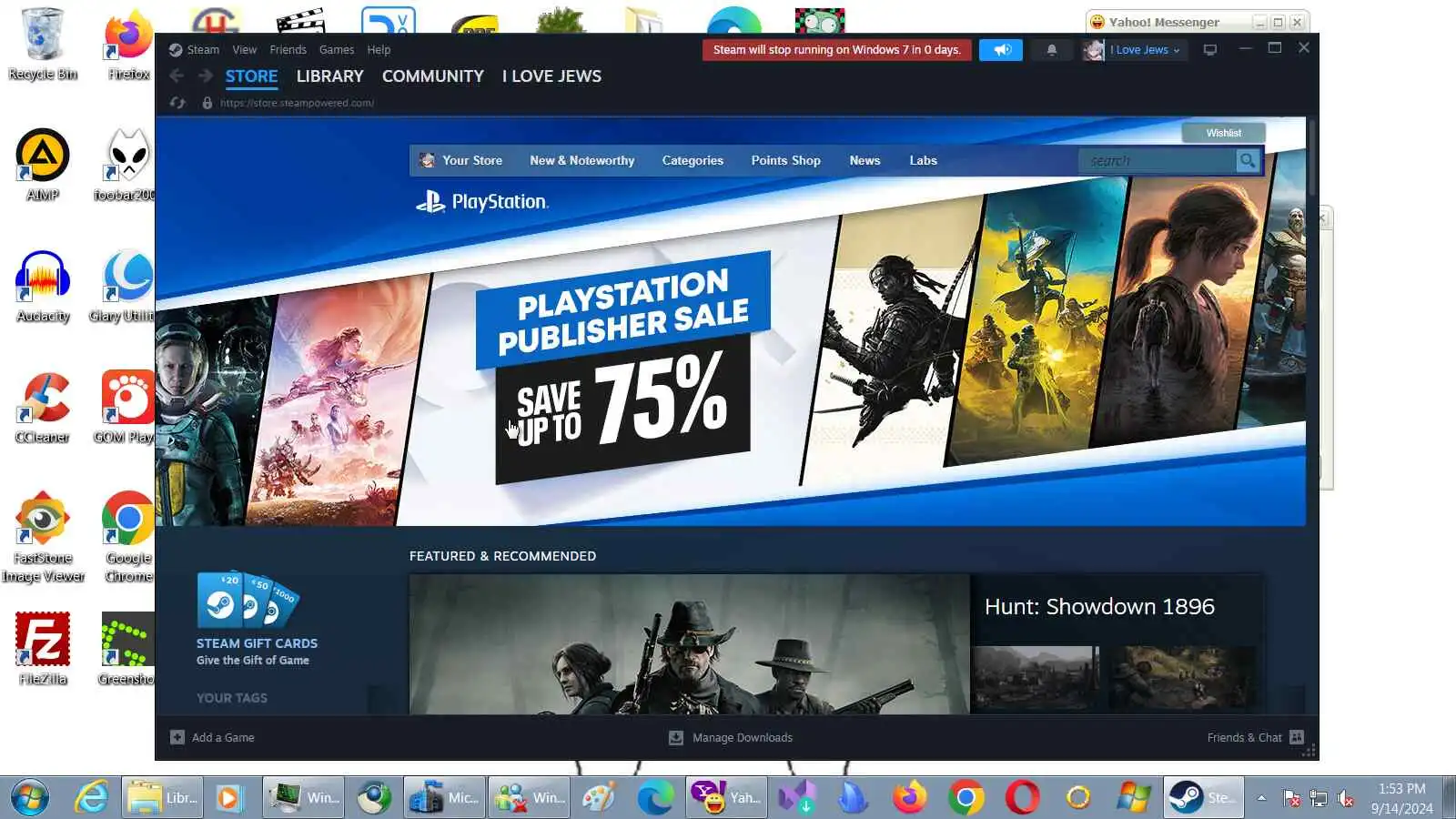This screenshot has width=1456, height=819.
Task: Click the Hunt: Showdown 1896 title
Action: click(x=1099, y=607)
